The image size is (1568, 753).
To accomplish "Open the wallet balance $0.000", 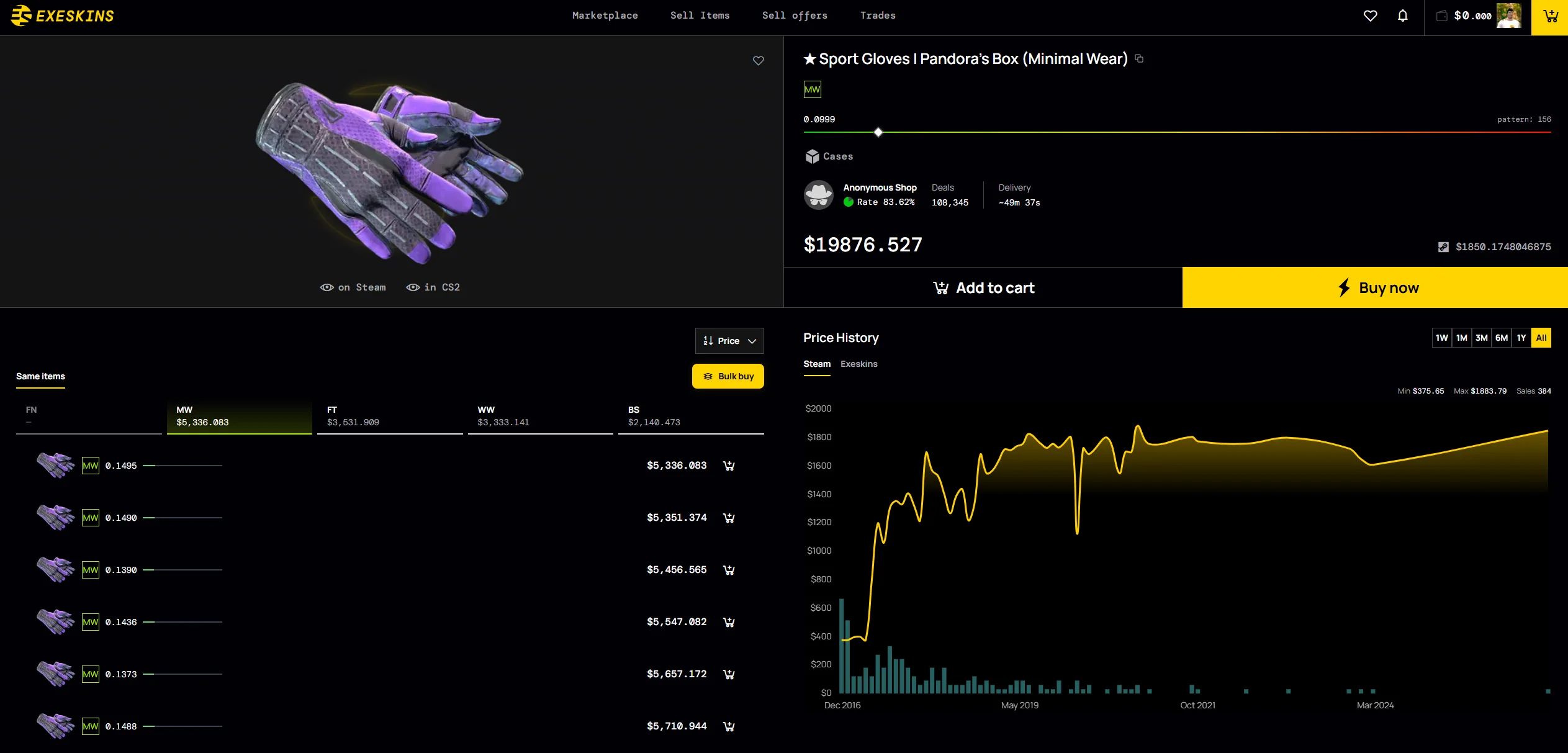I will coord(1463,16).
